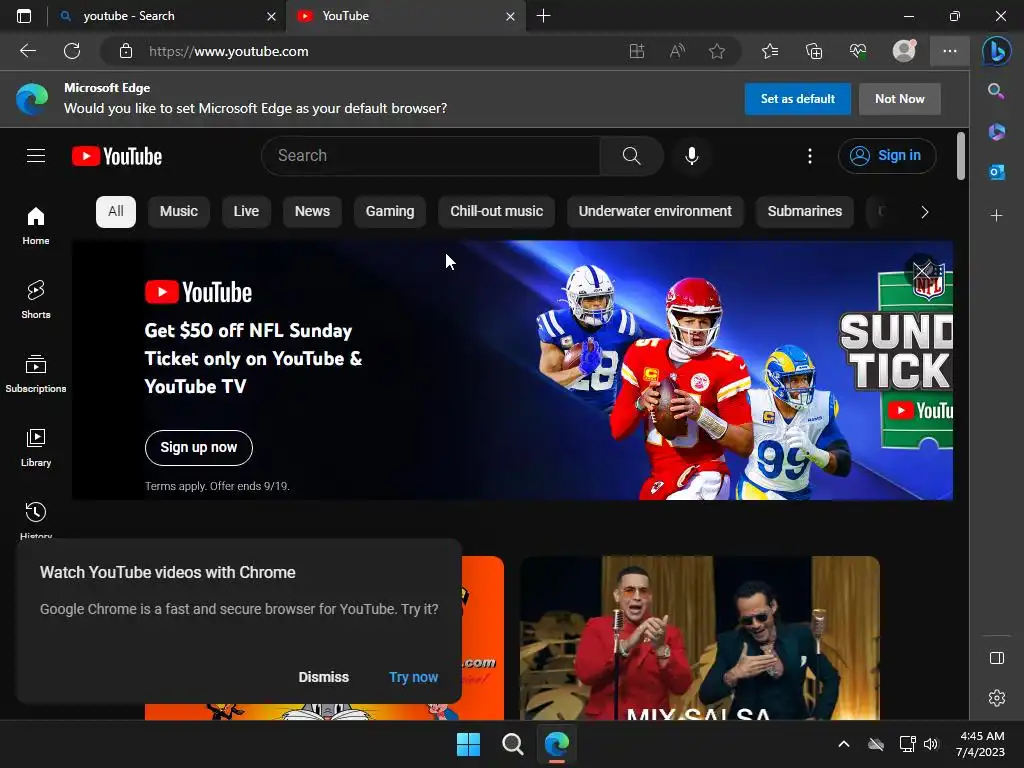The height and width of the screenshot is (768, 1024).
Task: Open Edge Settings and more menu
Action: [x=950, y=51]
